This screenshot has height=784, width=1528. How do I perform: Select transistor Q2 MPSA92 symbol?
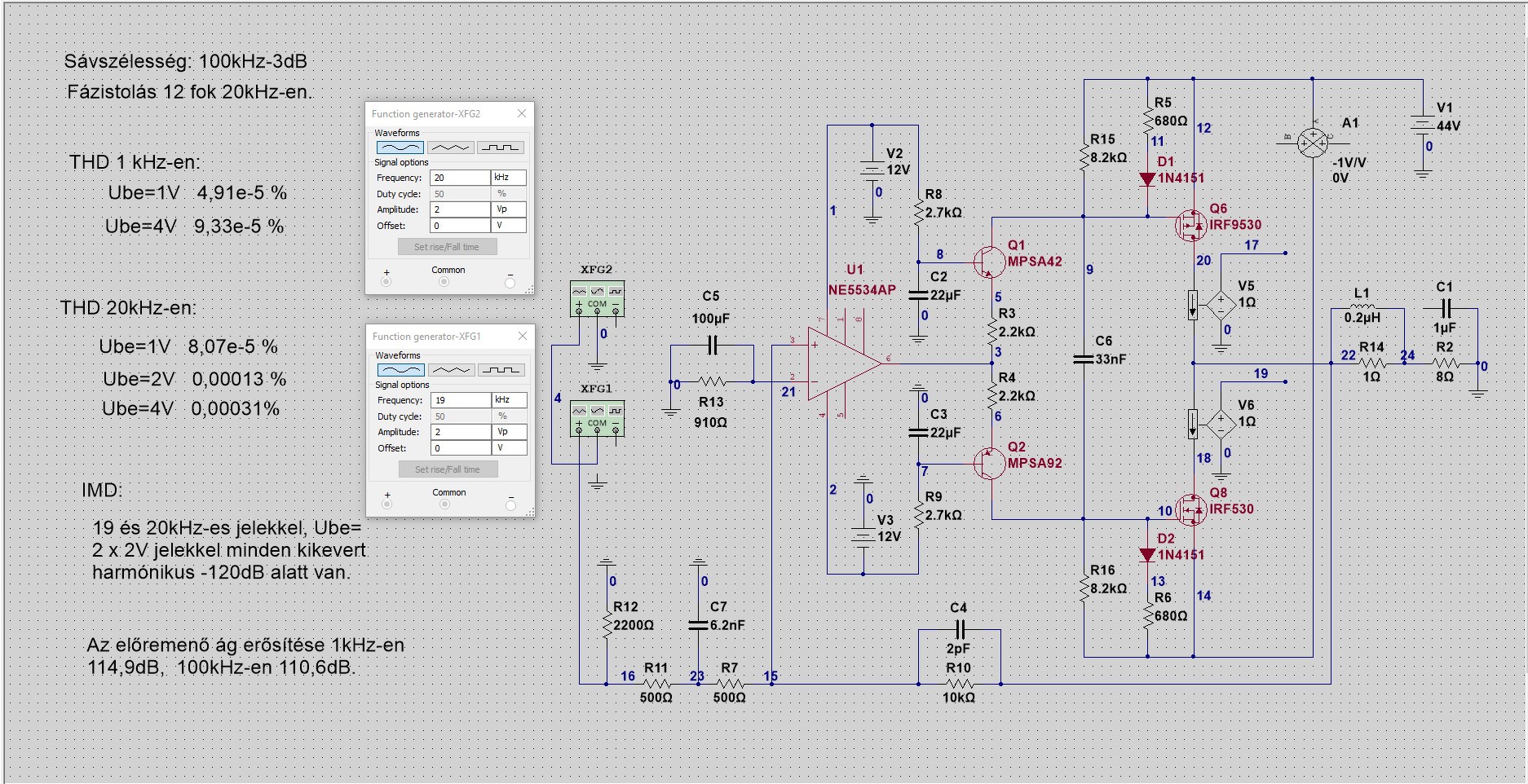click(989, 464)
